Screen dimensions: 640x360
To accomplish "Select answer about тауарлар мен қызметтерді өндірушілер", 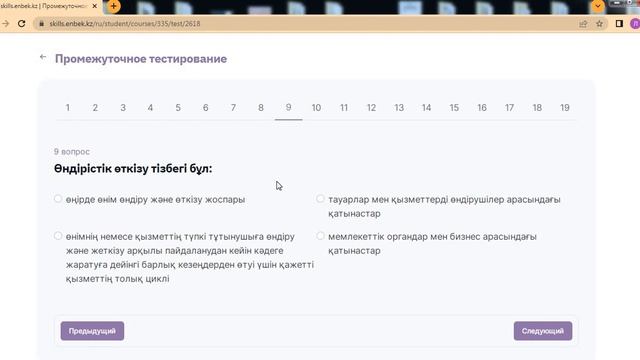I will tap(320, 199).
